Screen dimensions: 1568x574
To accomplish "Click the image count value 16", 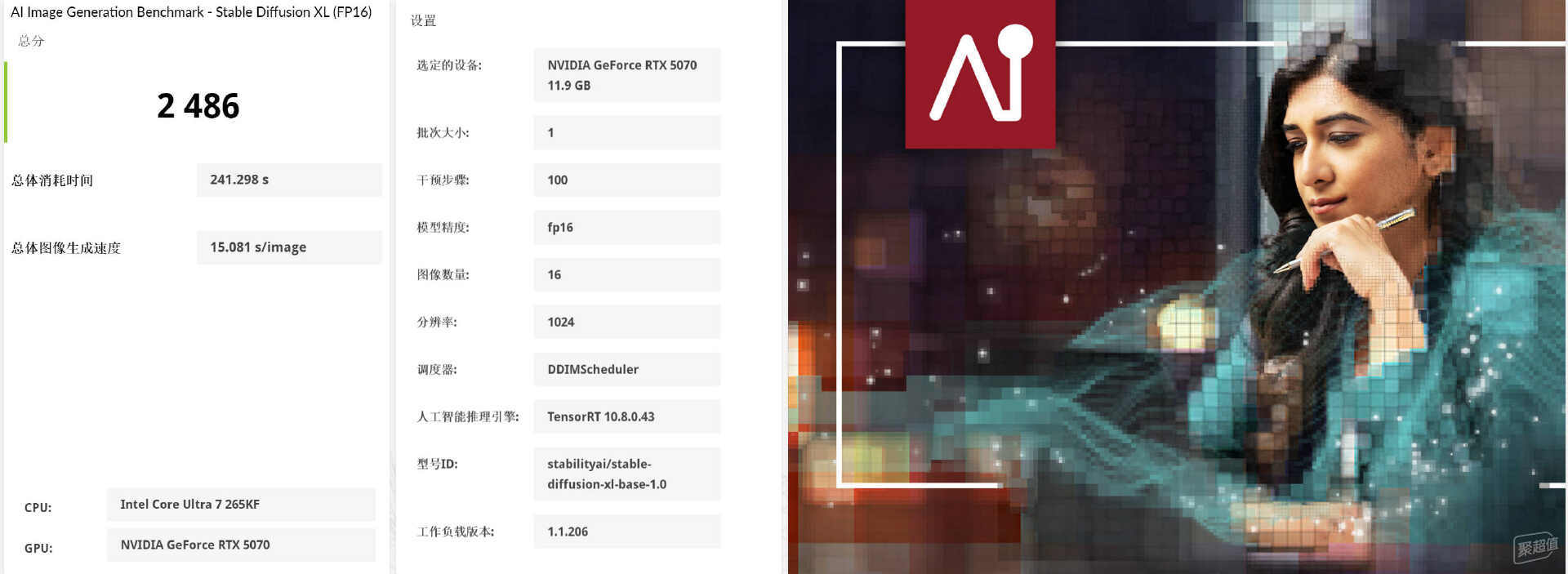I will 627,274.
